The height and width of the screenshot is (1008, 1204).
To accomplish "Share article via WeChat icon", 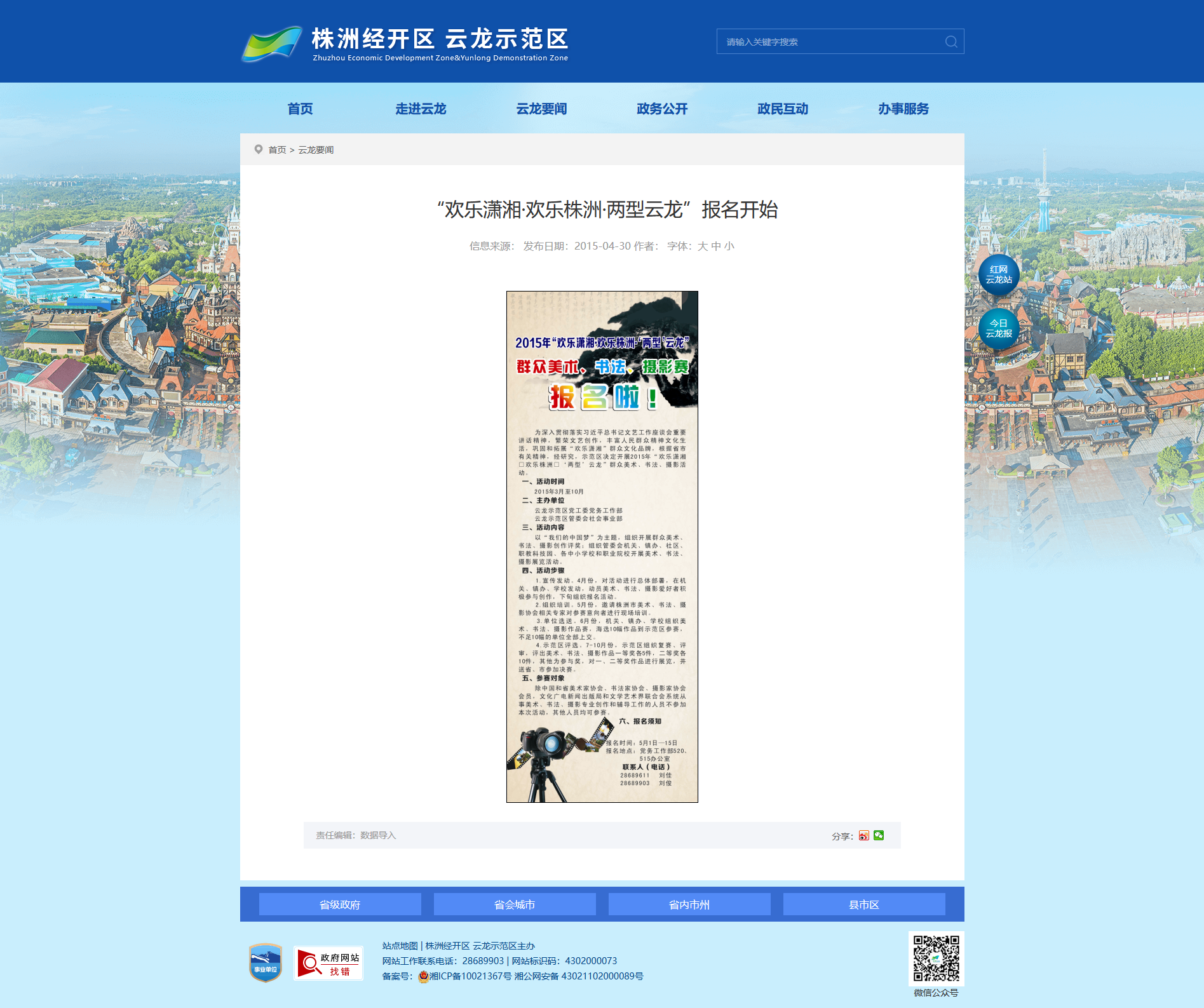I will [x=879, y=836].
